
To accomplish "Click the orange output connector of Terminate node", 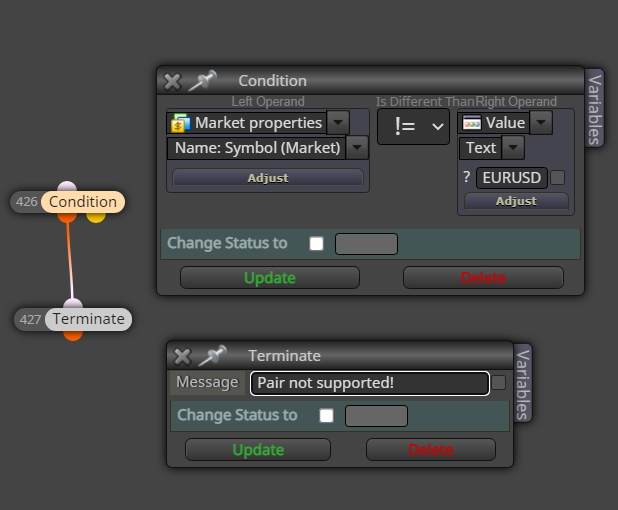I will pyautogui.click(x=73, y=335).
